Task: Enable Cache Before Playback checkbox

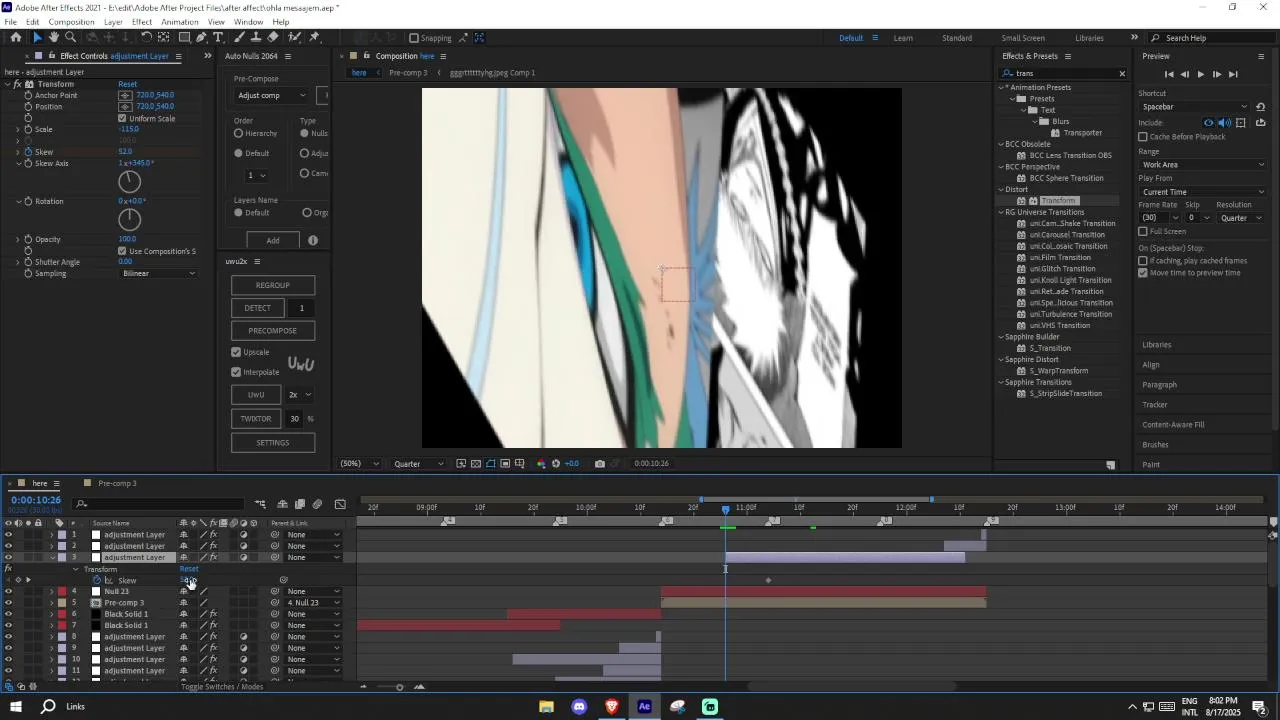Action: (x=1143, y=137)
